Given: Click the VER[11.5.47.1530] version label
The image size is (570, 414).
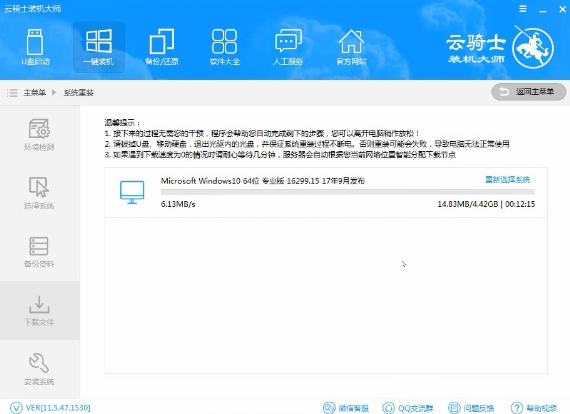Looking at the screenshot, I should (58, 408).
